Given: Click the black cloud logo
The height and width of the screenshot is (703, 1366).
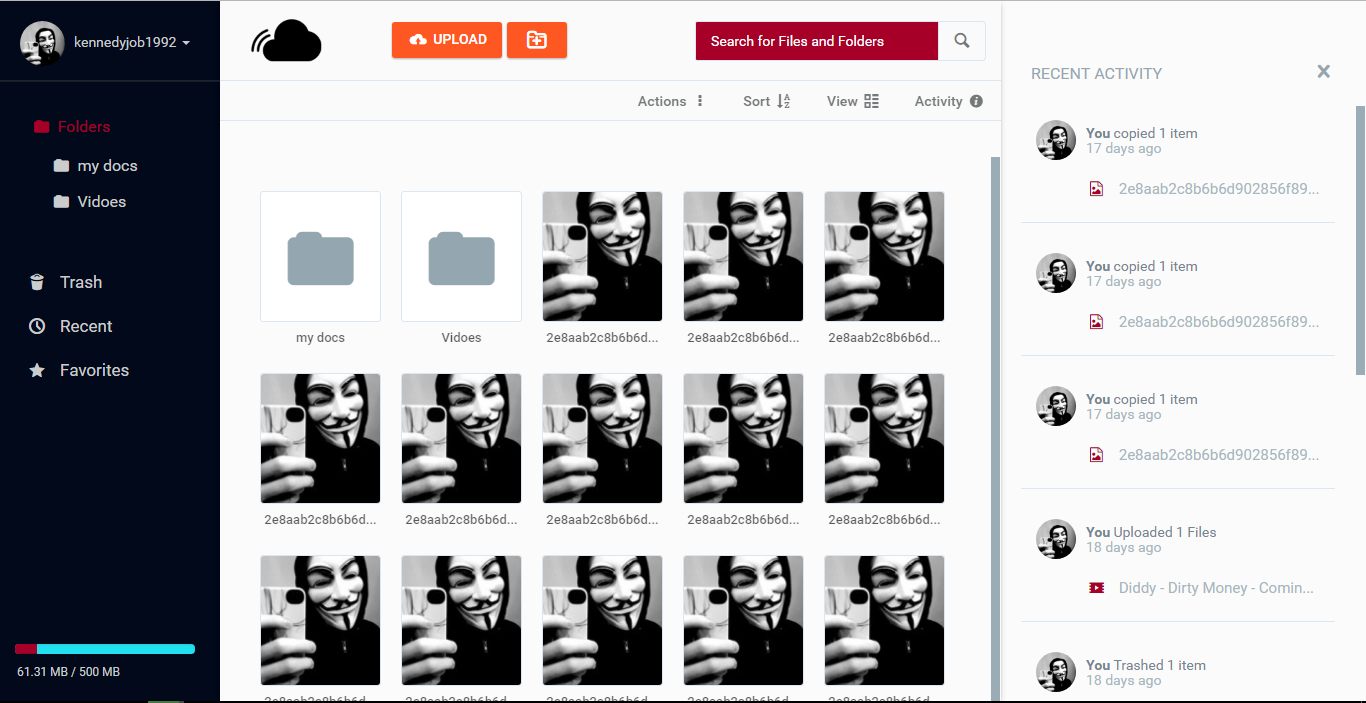Looking at the screenshot, I should [x=286, y=41].
